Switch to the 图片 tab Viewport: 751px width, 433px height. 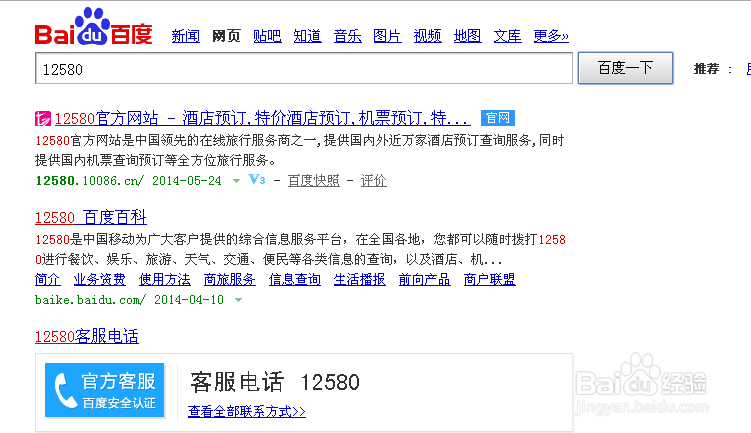click(x=387, y=36)
